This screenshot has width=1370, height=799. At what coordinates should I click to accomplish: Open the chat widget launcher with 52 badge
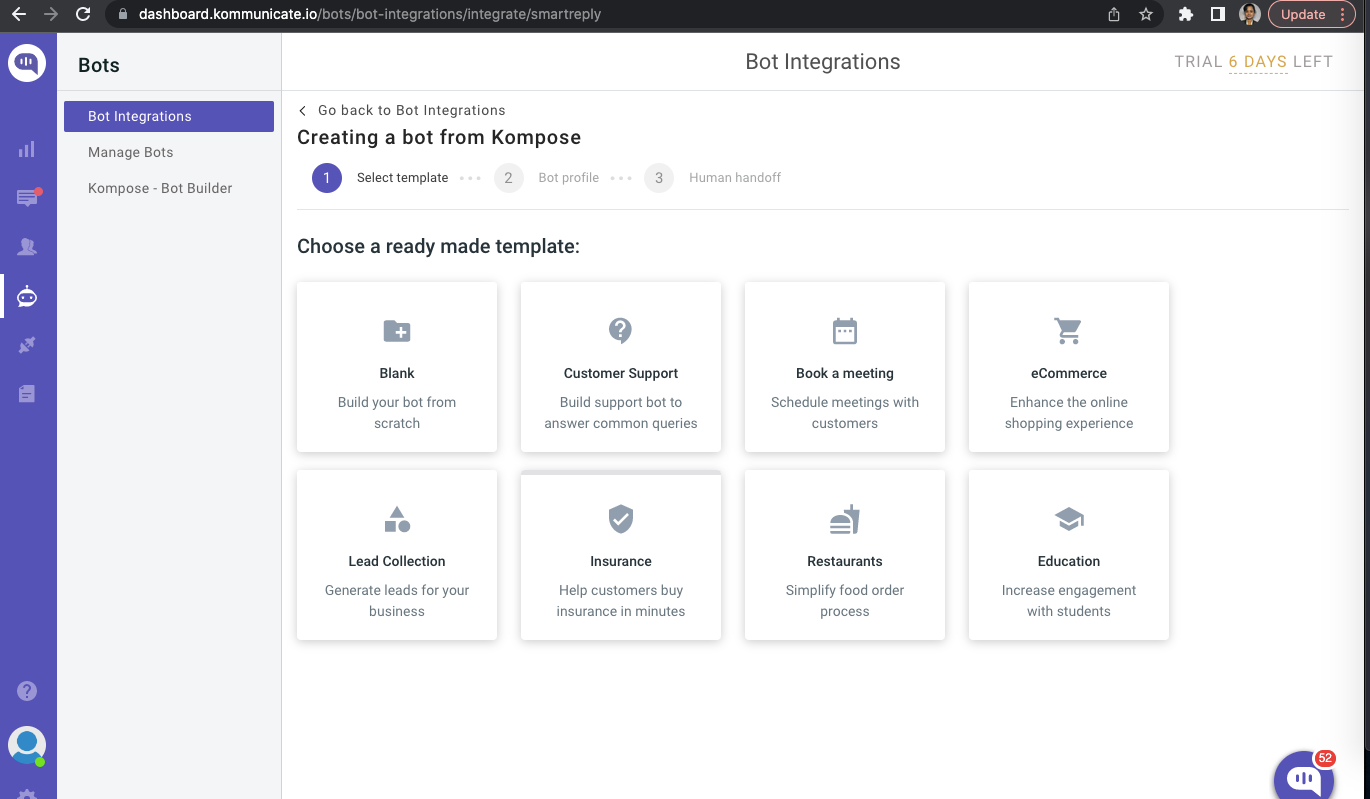[x=1303, y=778]
